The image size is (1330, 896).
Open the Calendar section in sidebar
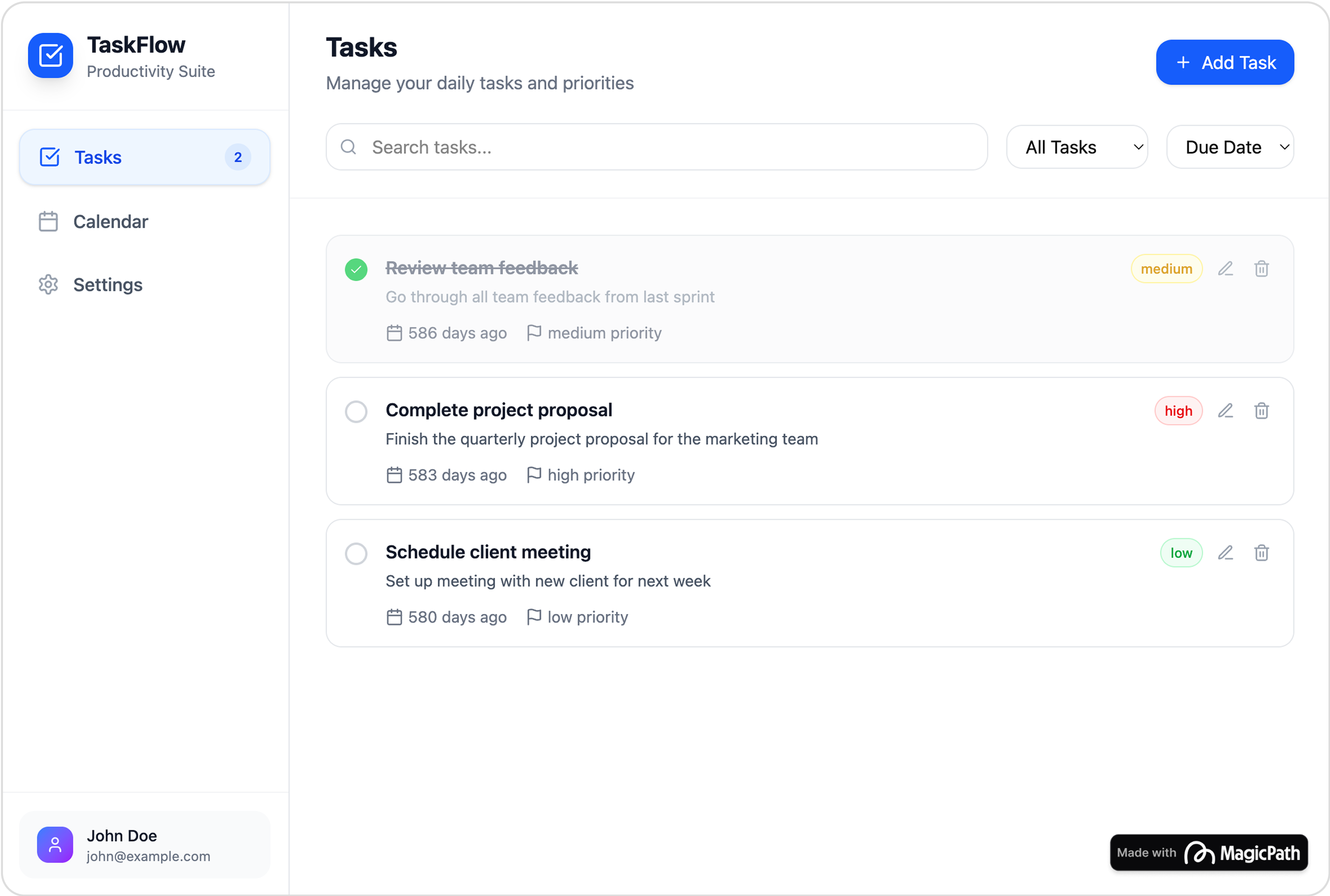click(110, 222)
